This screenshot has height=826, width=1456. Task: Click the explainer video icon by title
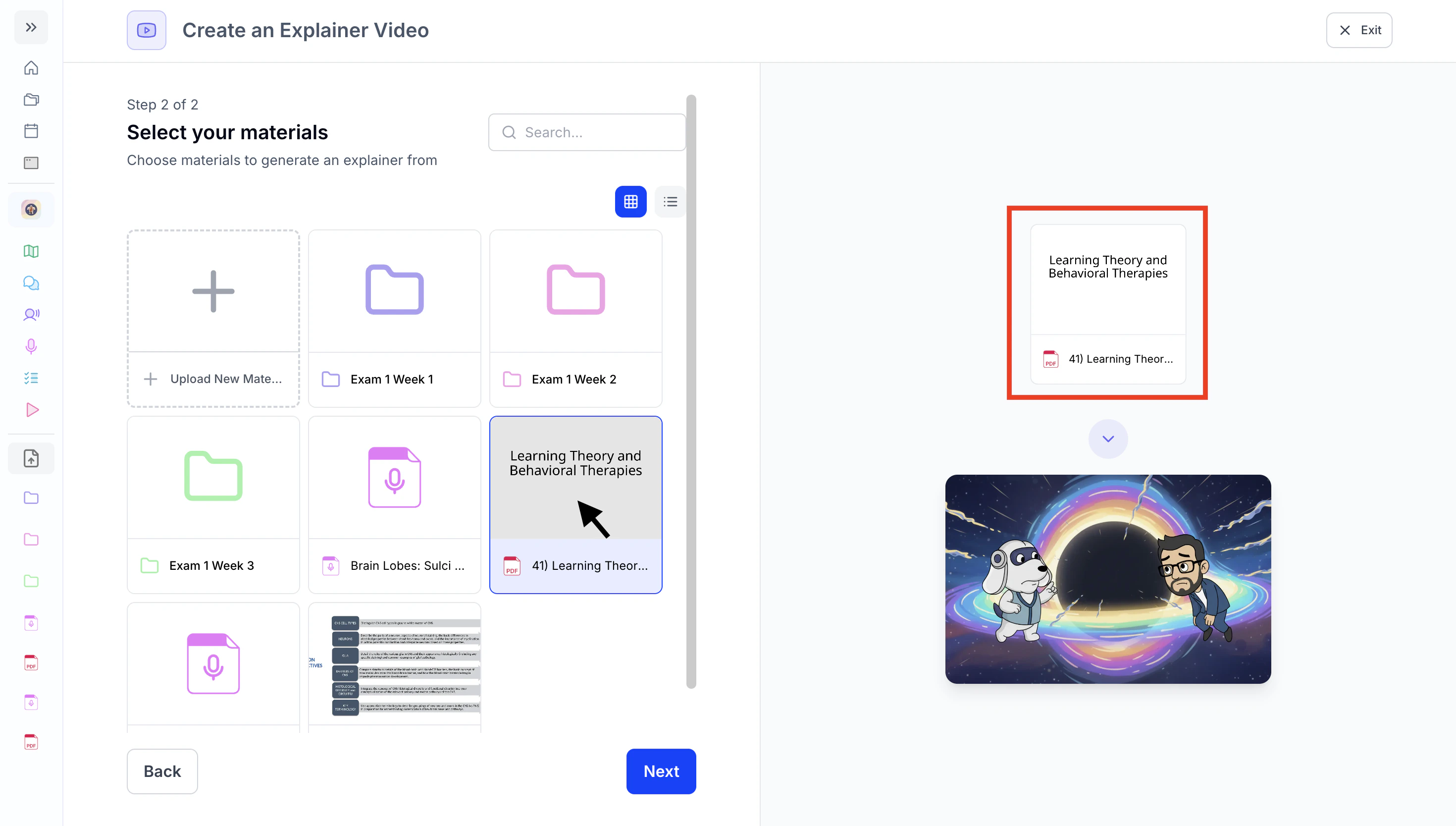click(146, 30)
